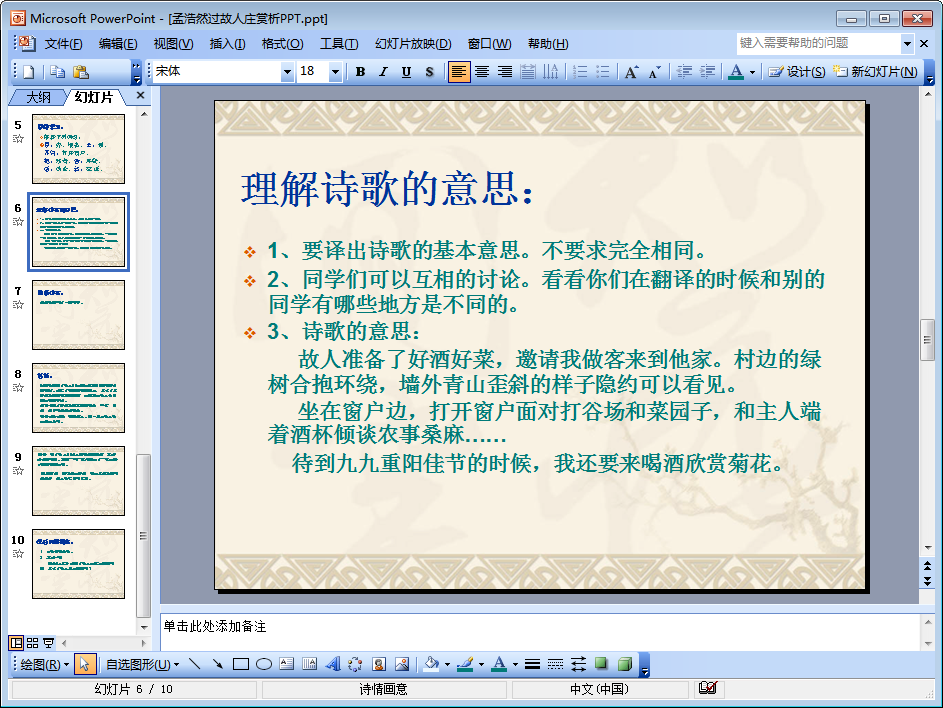Expand font color dropdown in formatting toolbar
Viewport: 943px width, 708px height.
click(752, 72)
